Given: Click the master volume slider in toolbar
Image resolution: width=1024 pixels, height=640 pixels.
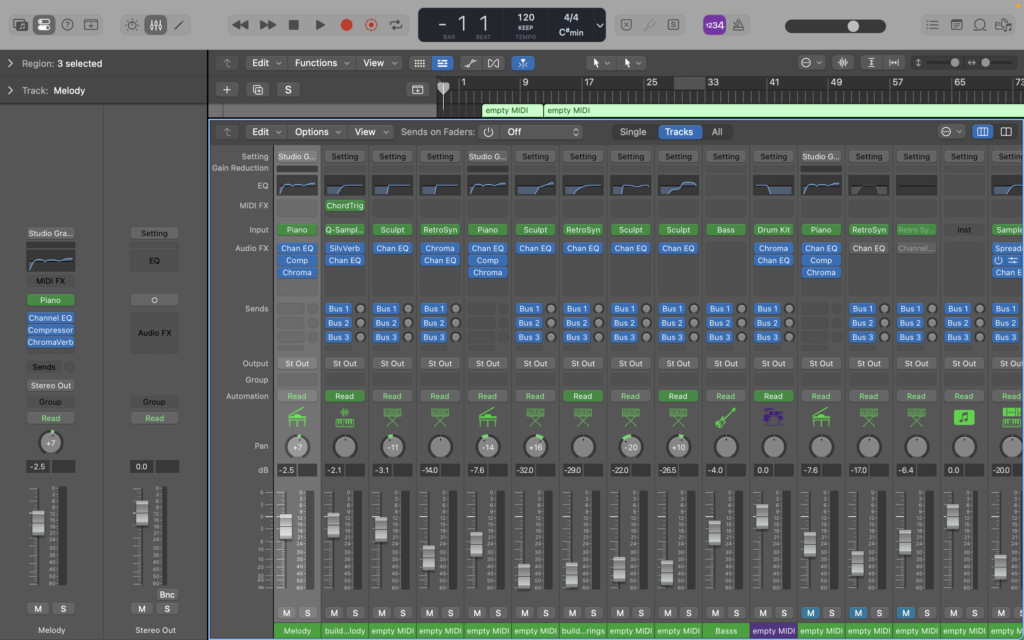Looking at the screenshot, I should 852,25.
